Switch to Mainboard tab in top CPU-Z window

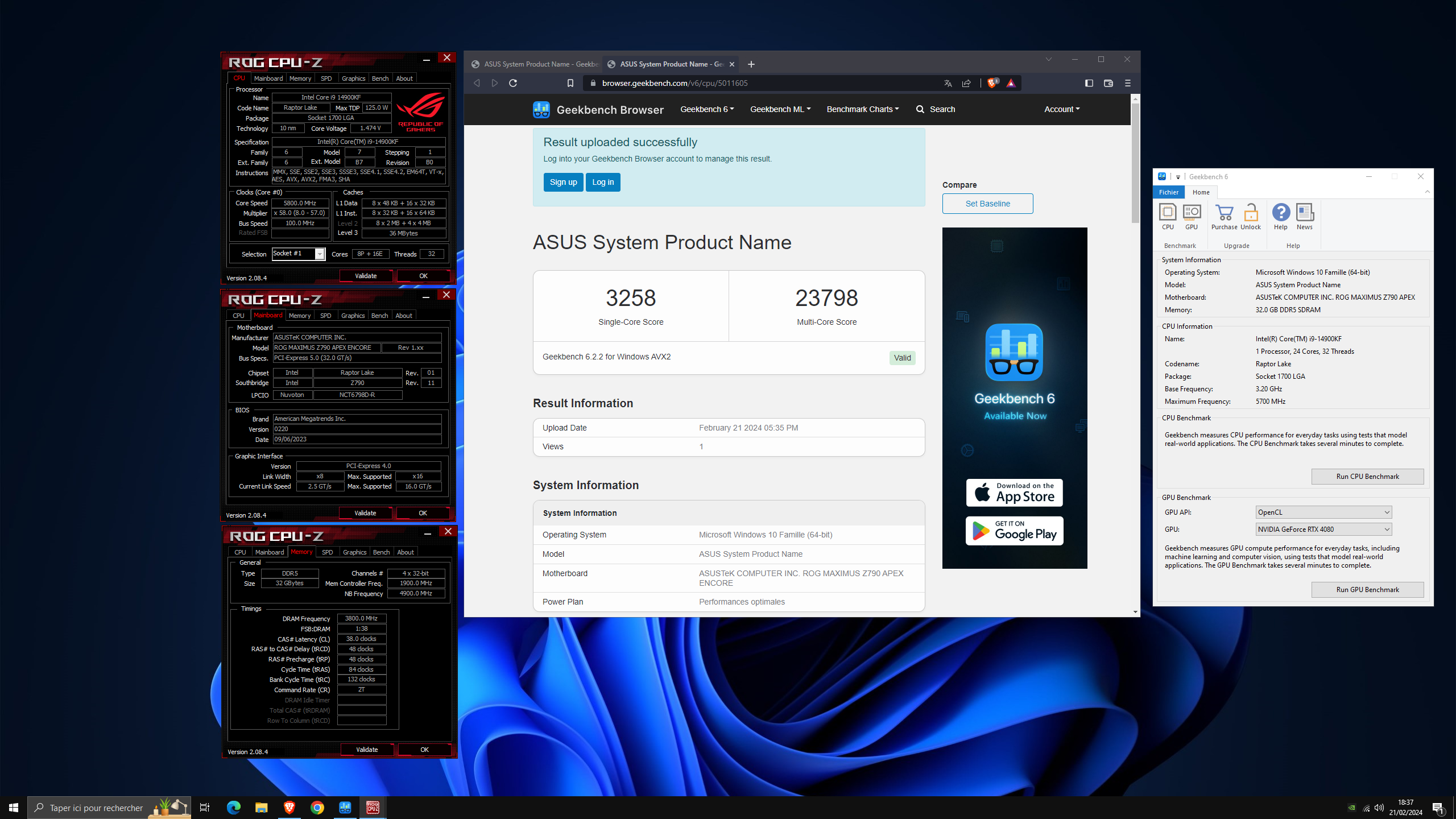(x=268, y=78)
